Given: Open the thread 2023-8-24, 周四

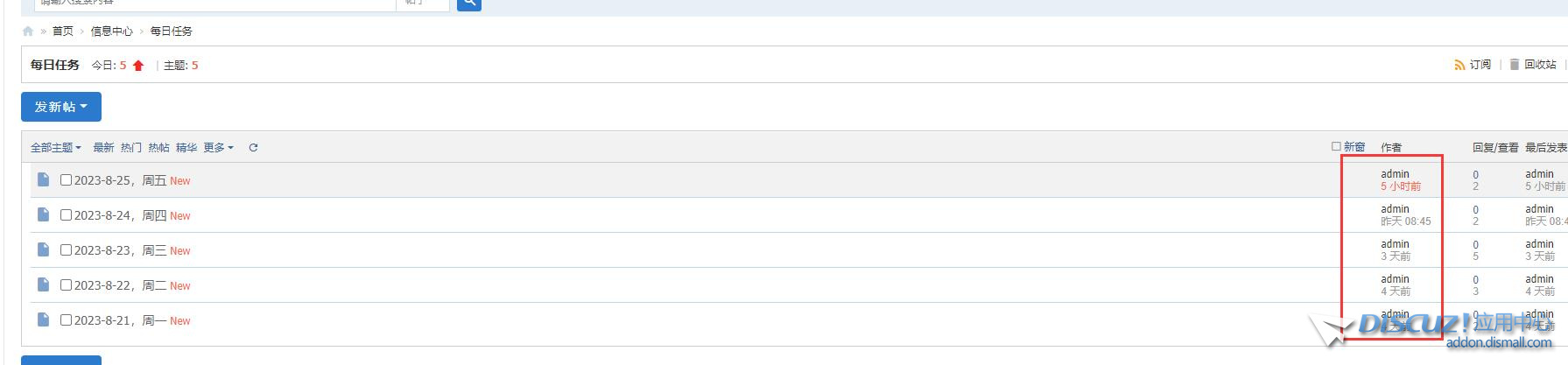Looking at the screenshot, I should pyautogui.click(x=120, y=215).
